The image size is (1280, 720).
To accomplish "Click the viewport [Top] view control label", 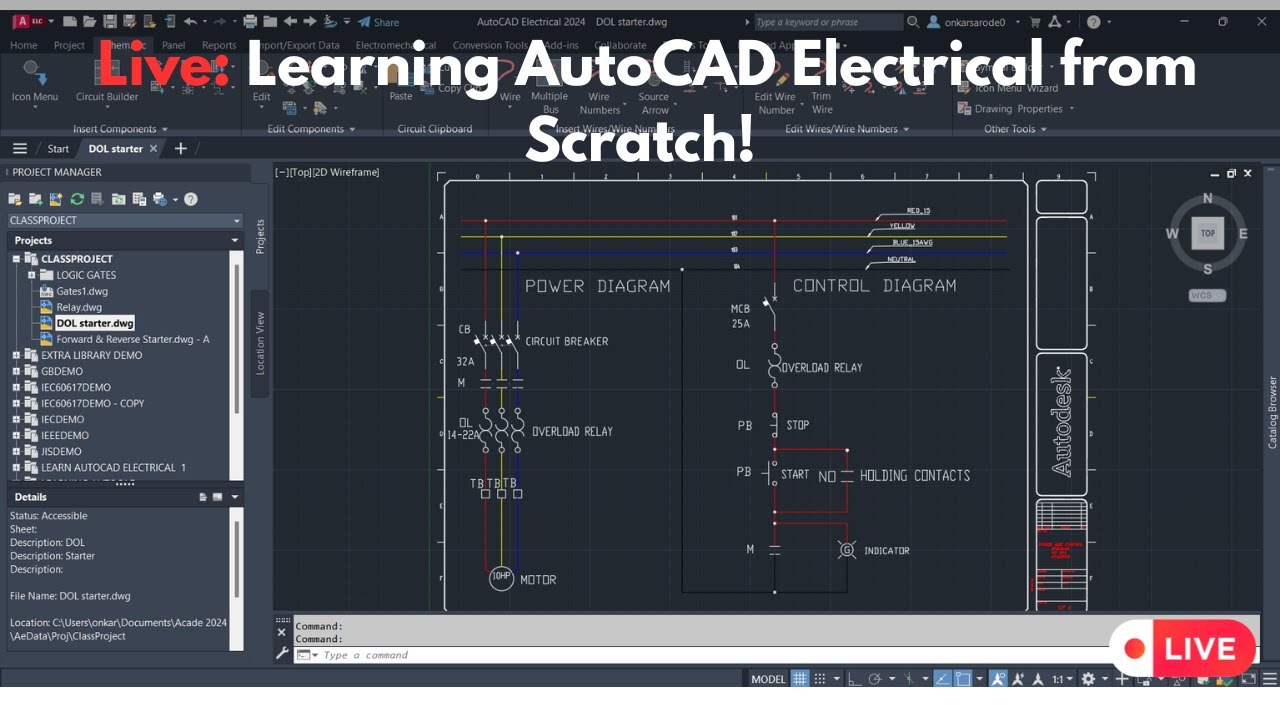I will pyautogui.click(x=299, y=172).
